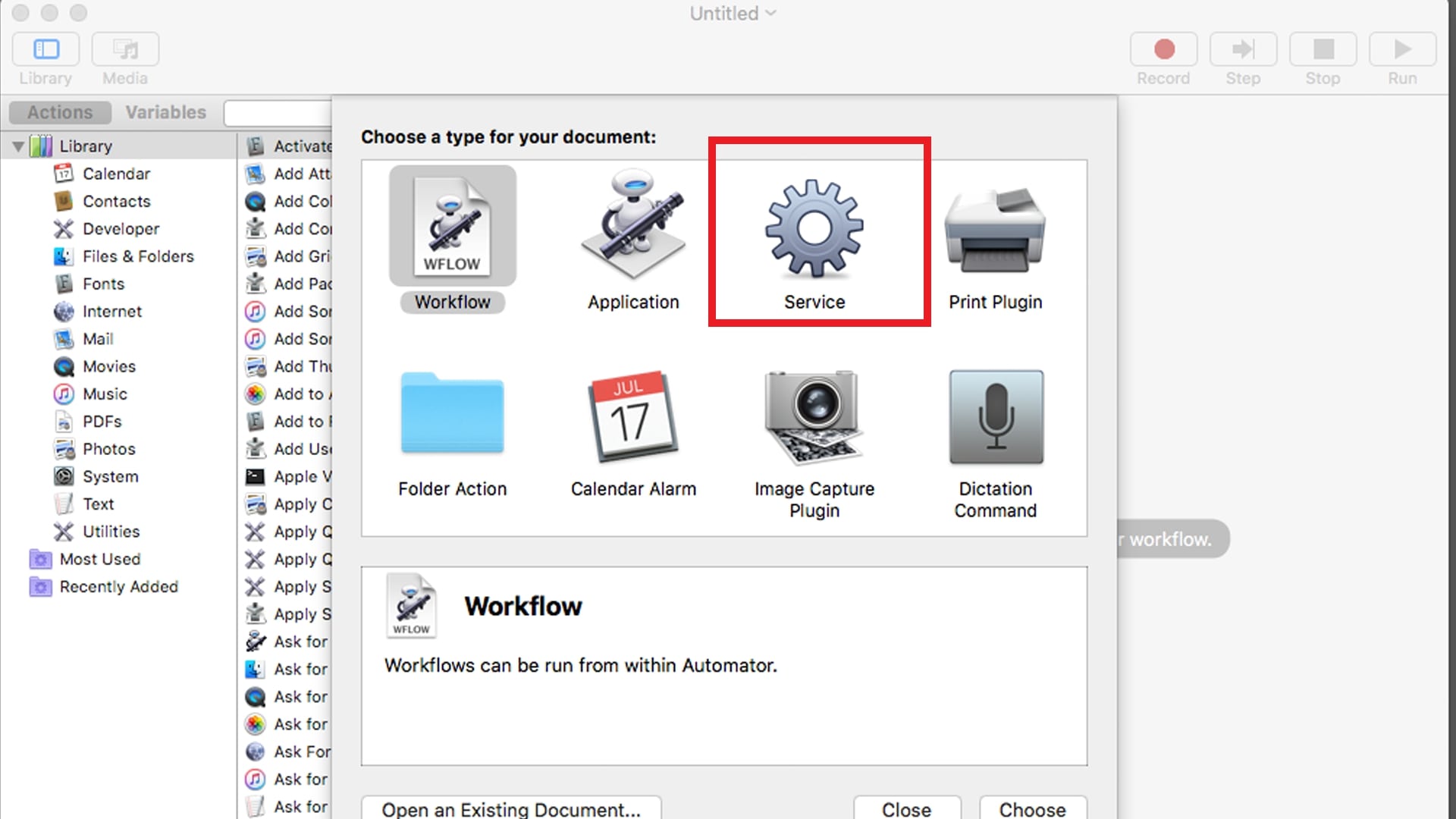Open the Media browser toolbar button
1456x819 pixels.
pyautogui.click(x=125, y=49)
